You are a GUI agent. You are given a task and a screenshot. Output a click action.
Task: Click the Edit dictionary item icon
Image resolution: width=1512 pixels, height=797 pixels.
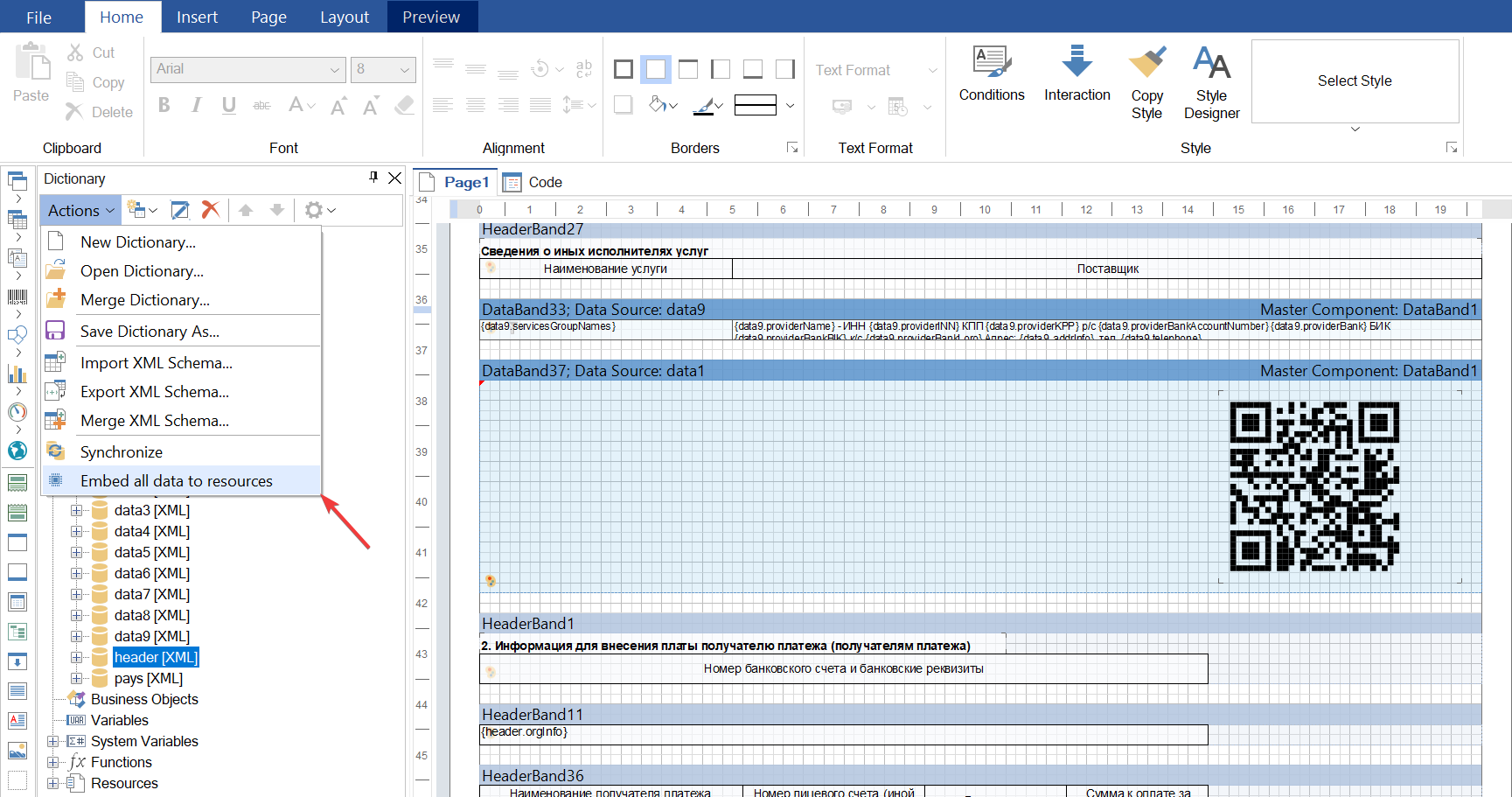tap(180, 210)
